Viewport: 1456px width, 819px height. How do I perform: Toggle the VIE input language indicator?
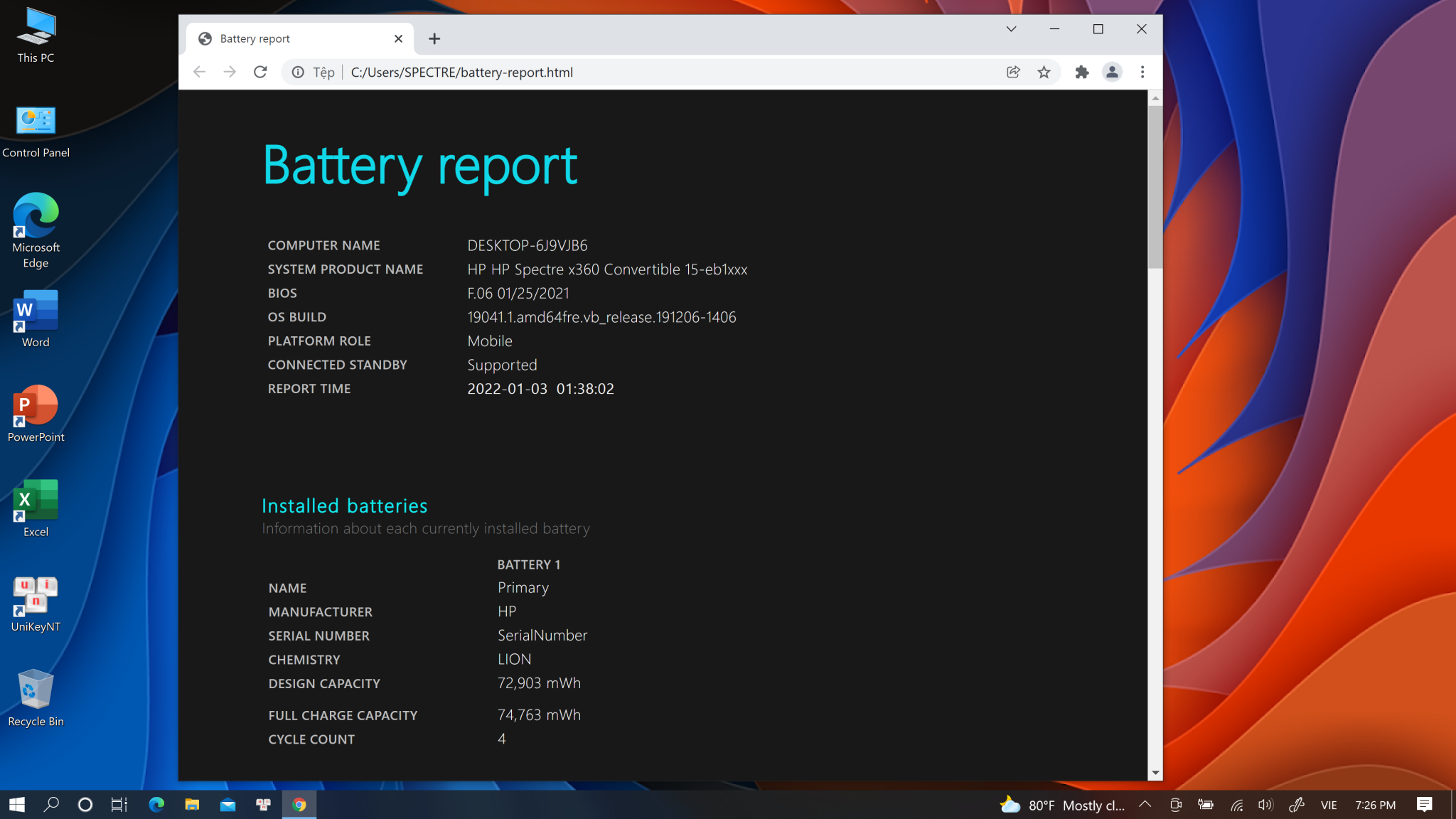click(1328, 805)
